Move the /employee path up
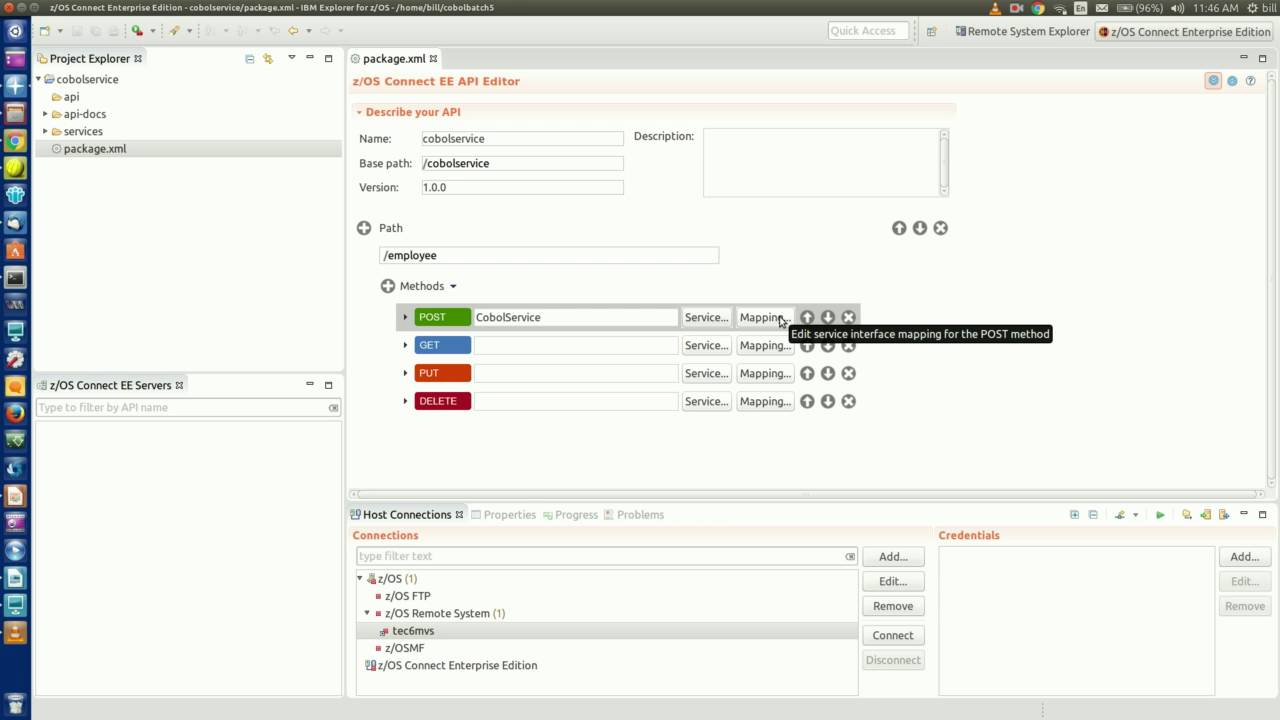The image size is (1280, 720). click(899, 228)
